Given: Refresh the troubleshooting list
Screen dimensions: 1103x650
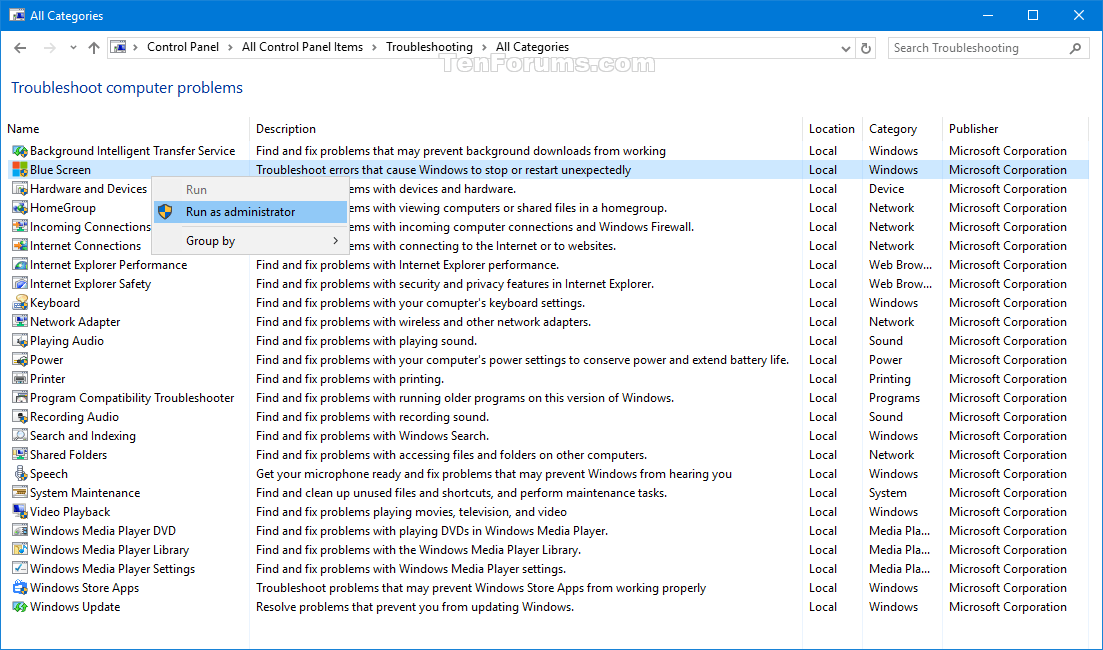Looking at the screenshot, I should click(866, 48).
